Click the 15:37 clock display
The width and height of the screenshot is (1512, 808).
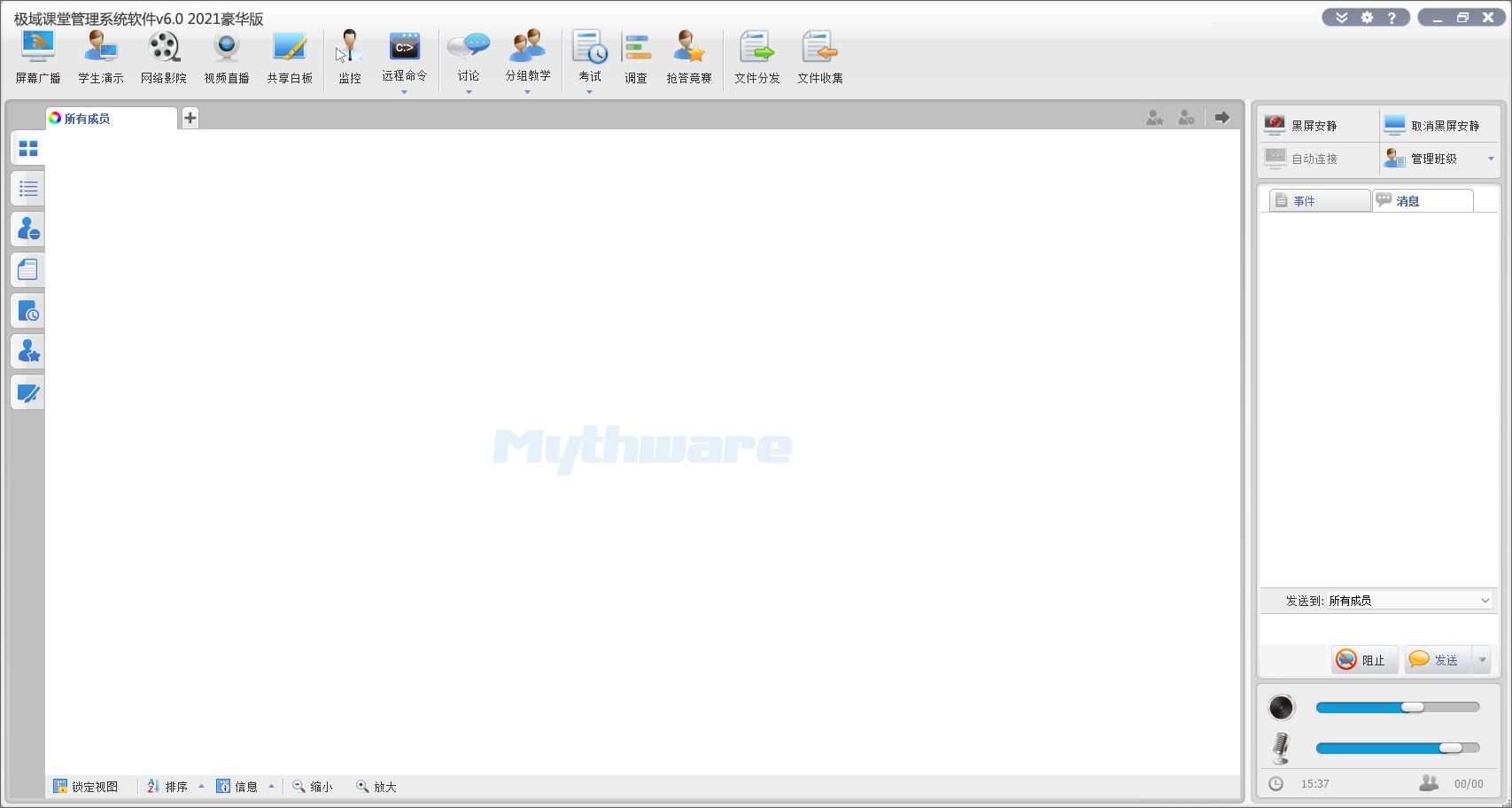point(1315,784)
